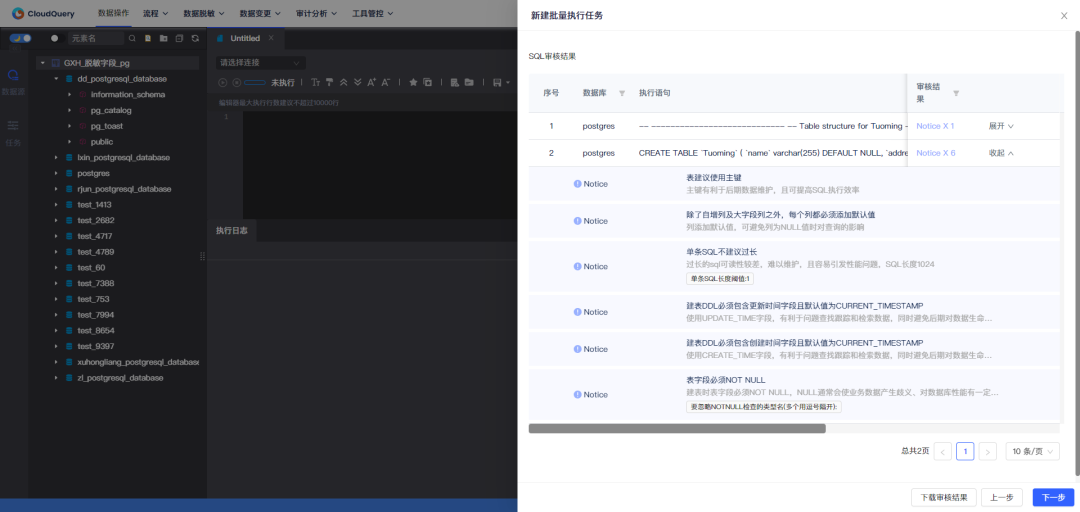Click the text format (Tт) icon
The width and height of the screenshot is (1080, 512).
coord(315,82)
